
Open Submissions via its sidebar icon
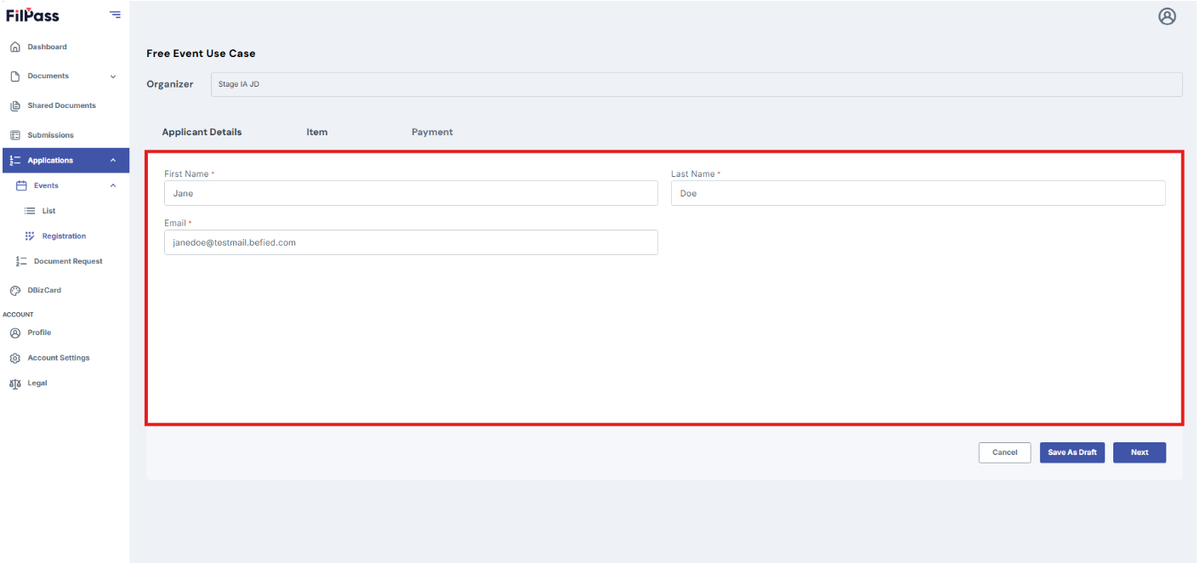(15, 135)
